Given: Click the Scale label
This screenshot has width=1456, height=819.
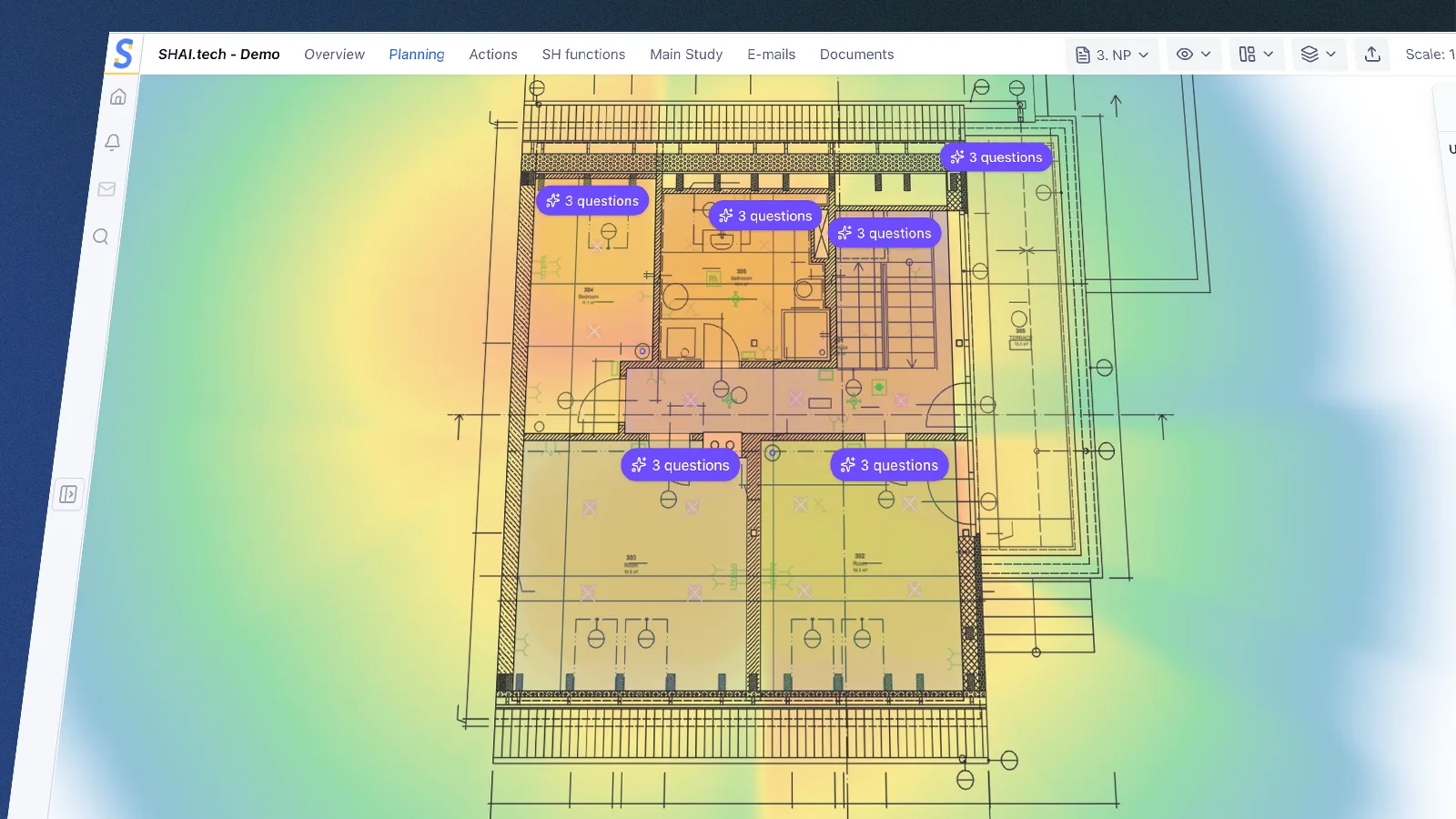Looking at the screenshot, I should click(x=1430, y=55).
